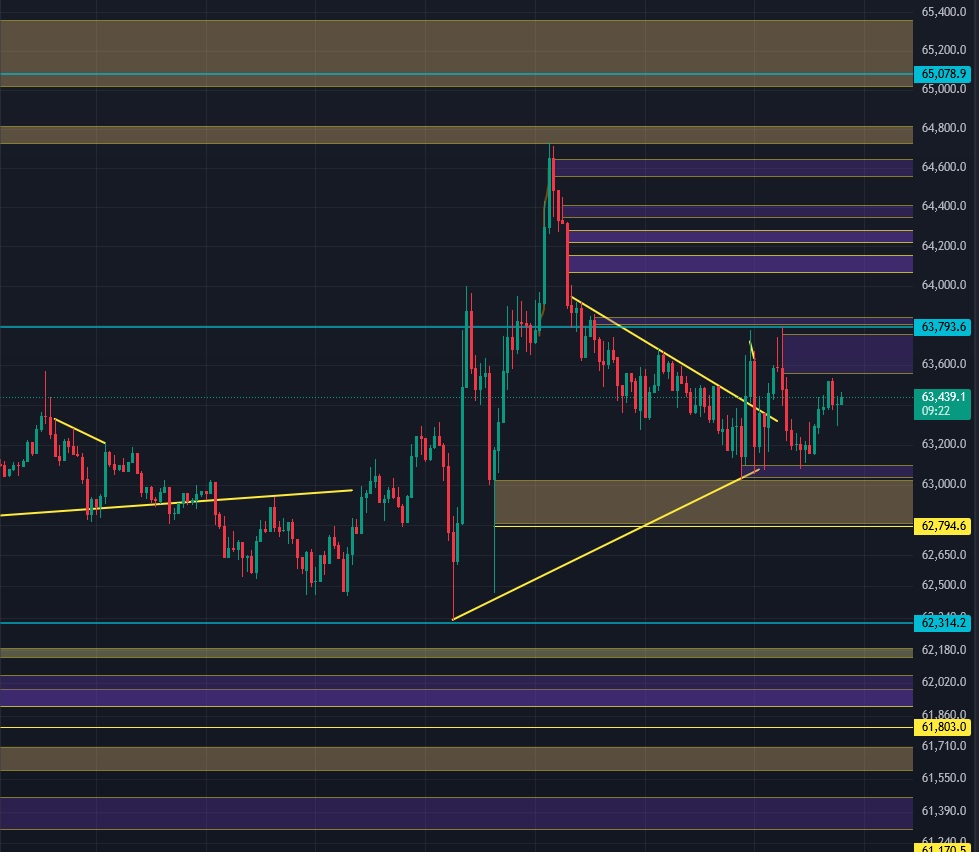Viewport: 979px width, 852px height.
Task: Click the 63,200.0 price scale value
Action: [x=943, y=444]
